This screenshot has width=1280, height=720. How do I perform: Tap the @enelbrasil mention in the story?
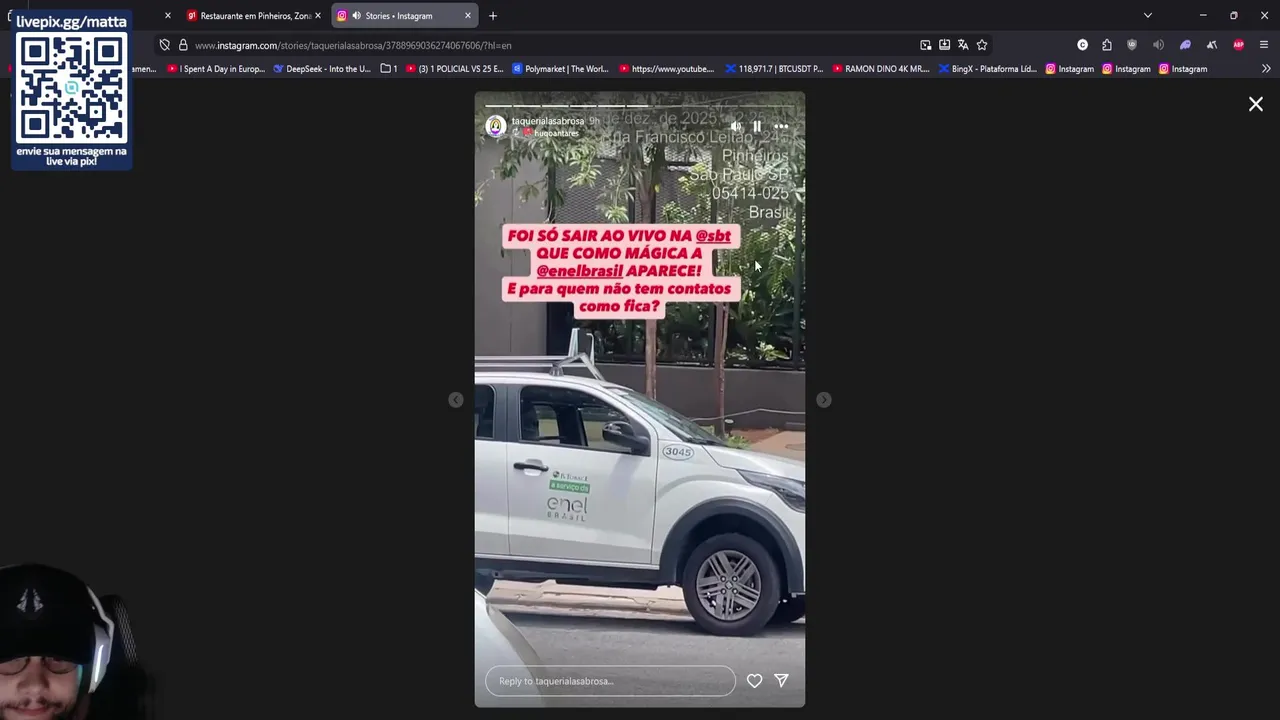[579, 271]
